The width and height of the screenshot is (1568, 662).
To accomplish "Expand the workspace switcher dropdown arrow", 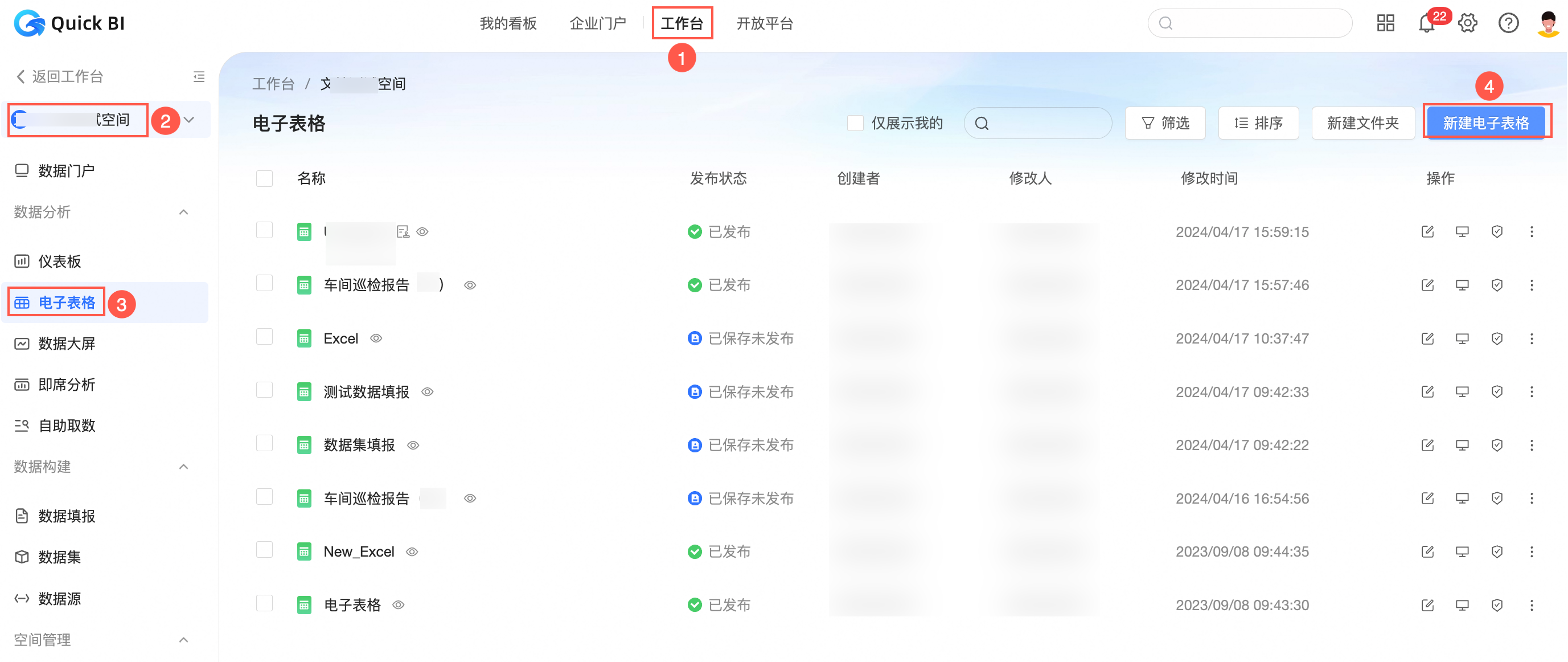I will click(189, 120).
